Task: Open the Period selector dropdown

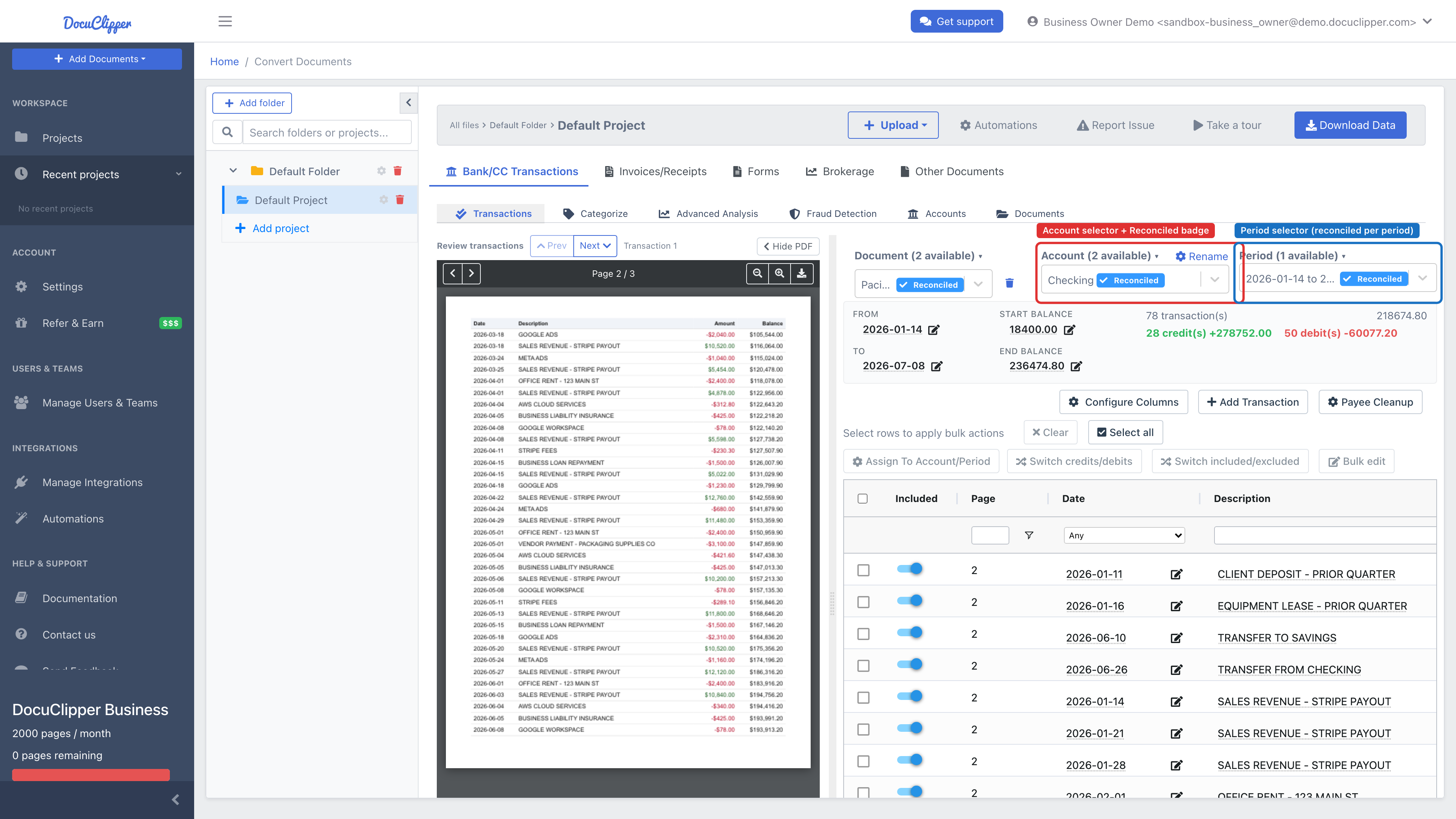Action: click(1337, 279)
